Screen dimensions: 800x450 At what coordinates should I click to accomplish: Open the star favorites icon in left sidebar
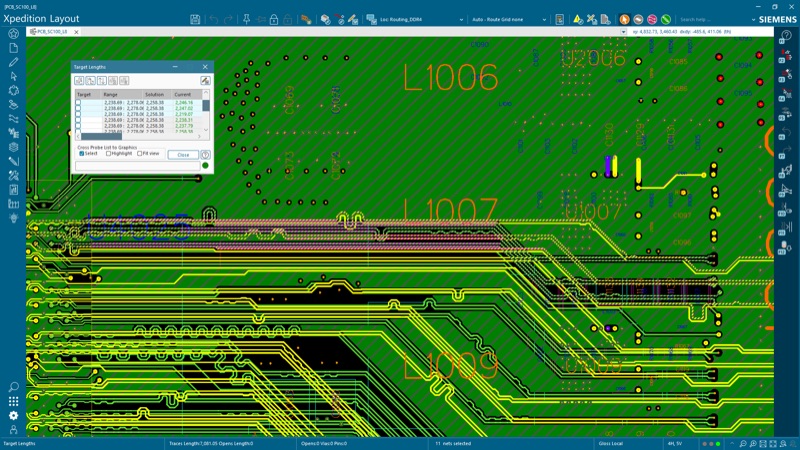click(x=13, y=34)
